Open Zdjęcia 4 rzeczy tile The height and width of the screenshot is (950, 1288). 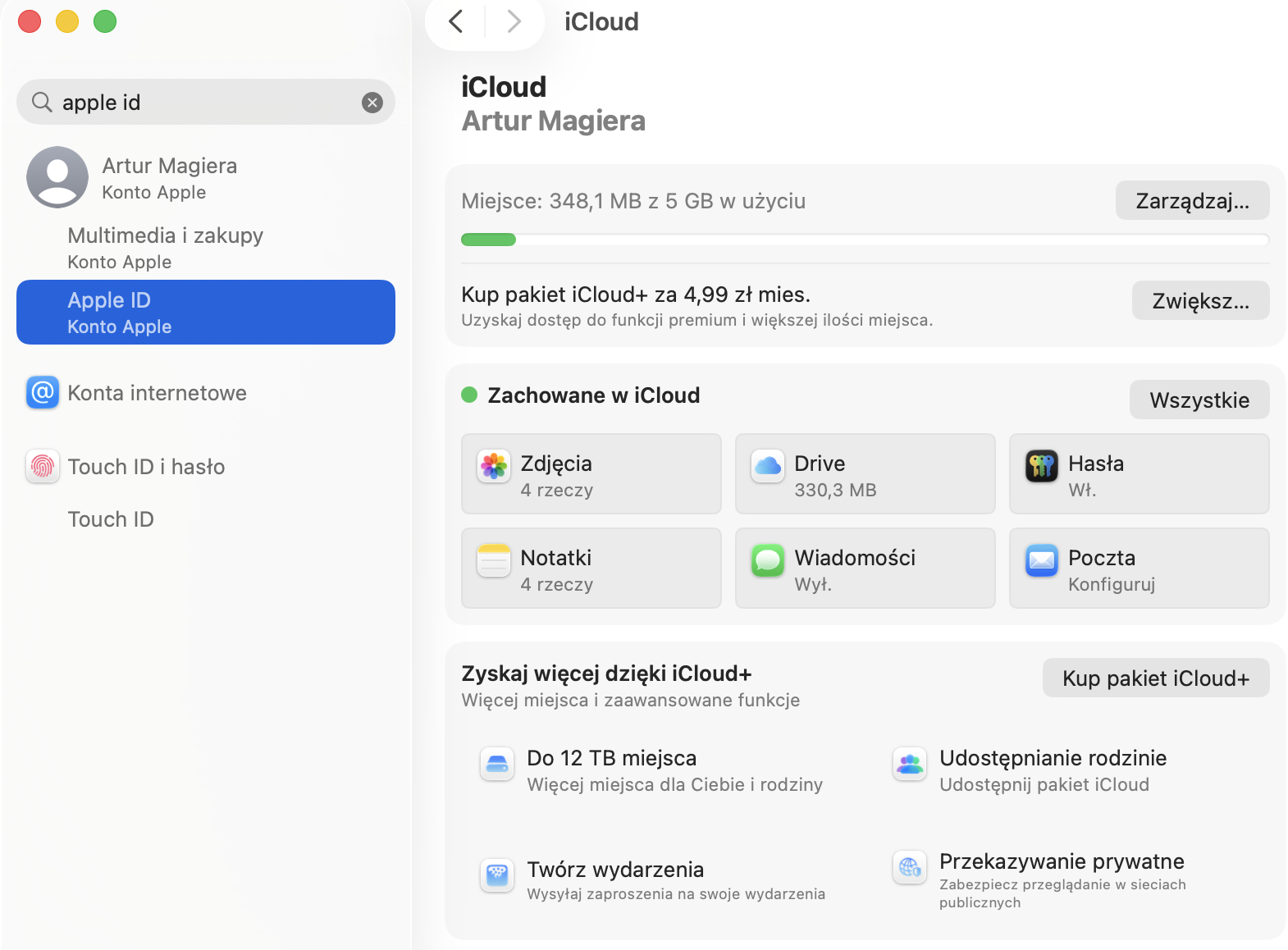[x=591, y=474]
